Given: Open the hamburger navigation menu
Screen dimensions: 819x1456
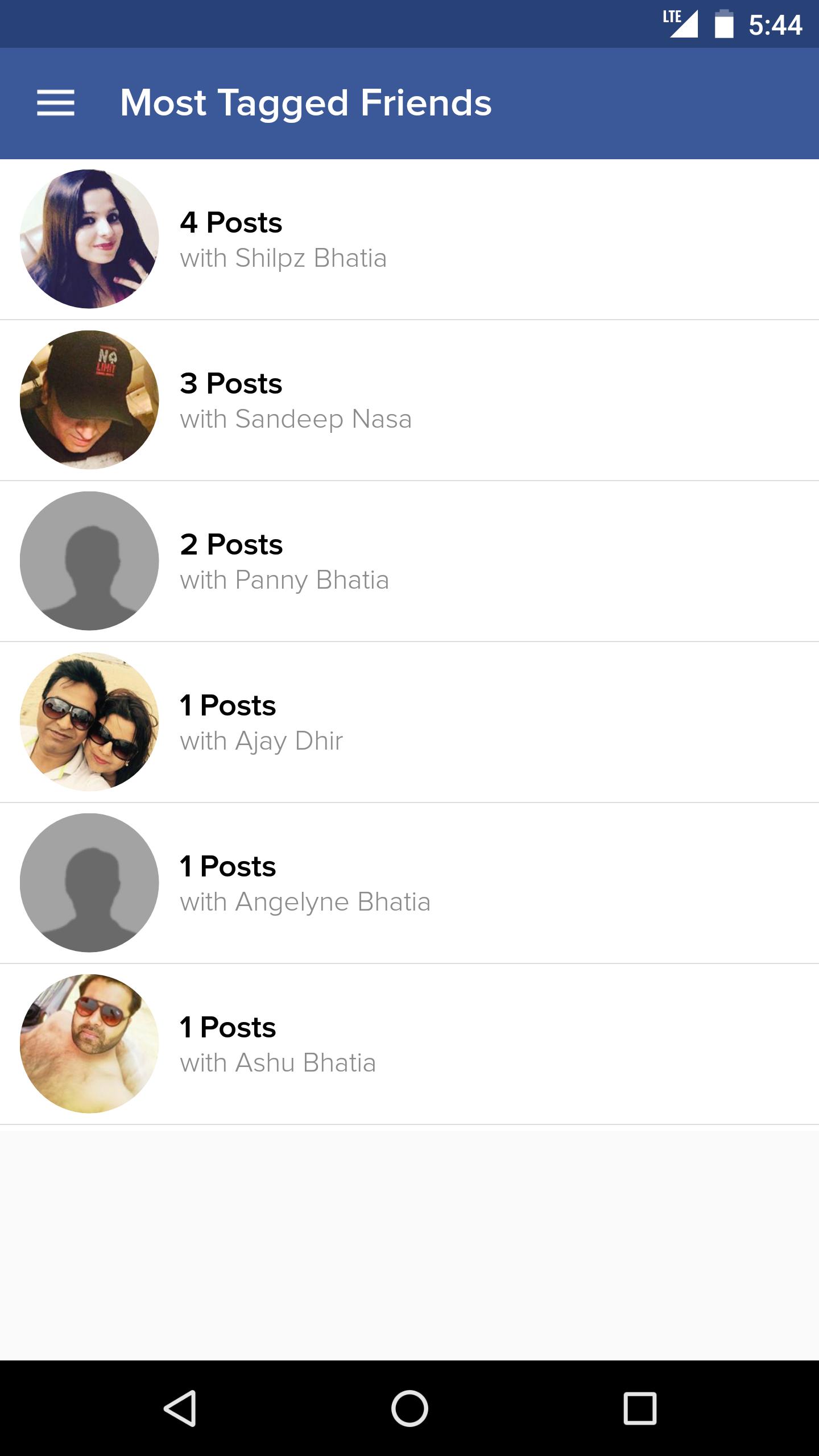Looking at the screenshot, I should (x=56, y=103).
